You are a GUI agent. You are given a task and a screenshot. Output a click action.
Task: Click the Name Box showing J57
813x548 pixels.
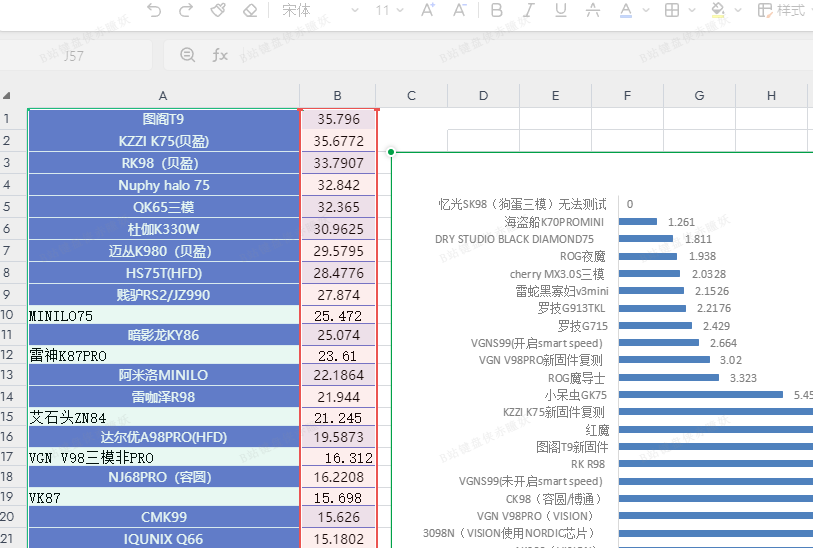coord(74,55)
